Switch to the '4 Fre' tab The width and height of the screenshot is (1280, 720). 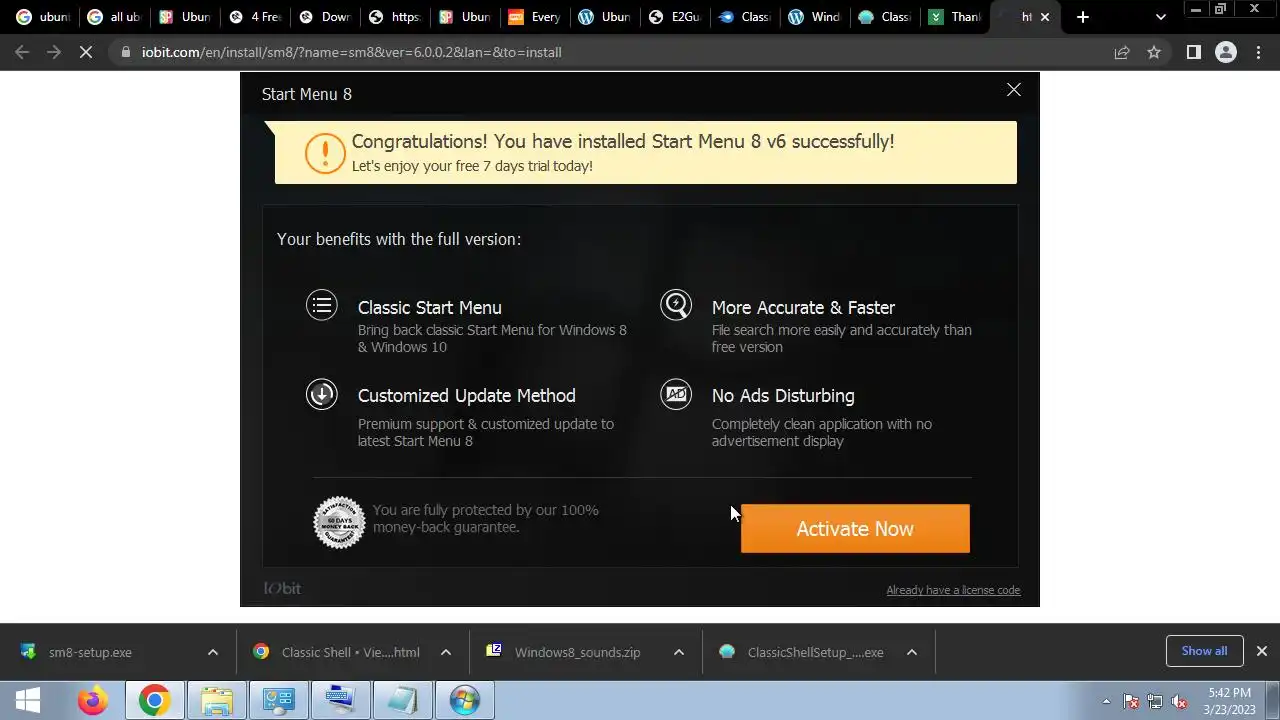point(254,17)
